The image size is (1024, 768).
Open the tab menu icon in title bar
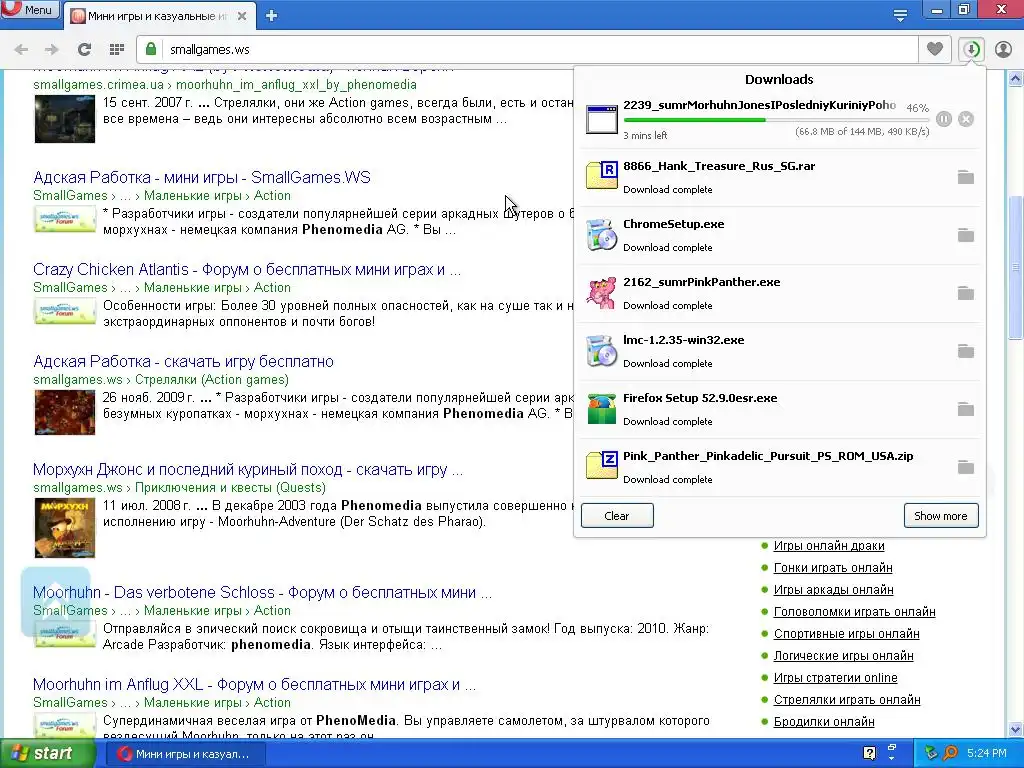coord(900,16)
